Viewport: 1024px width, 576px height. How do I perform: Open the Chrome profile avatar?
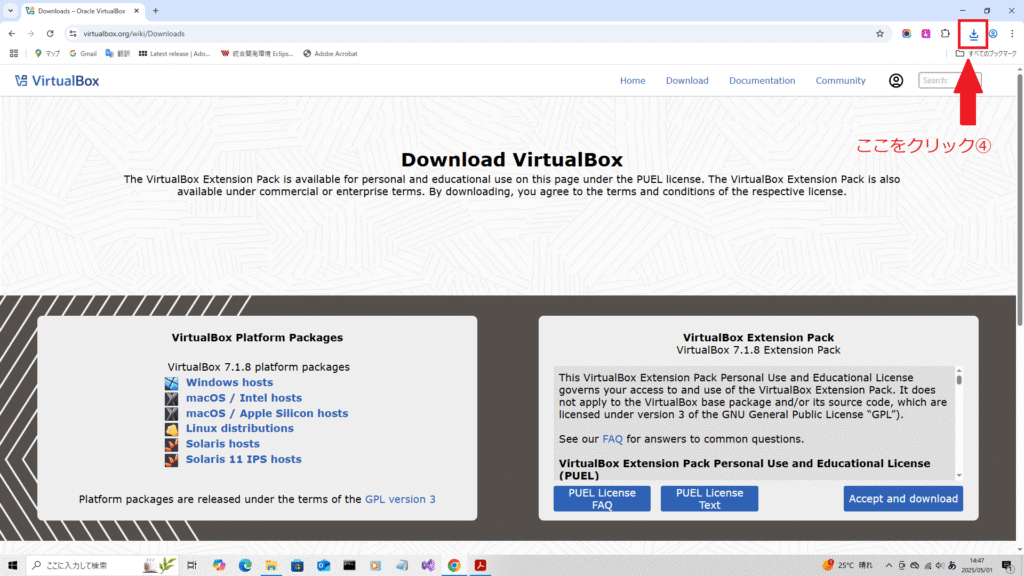993,34
